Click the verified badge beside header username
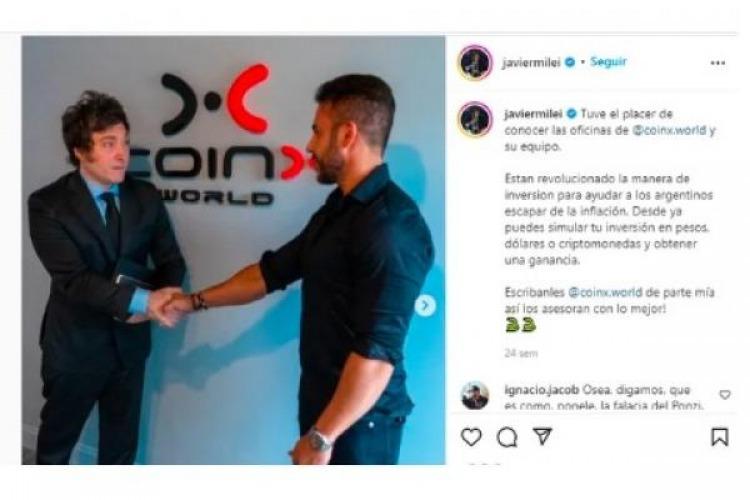Viewport: 750px width, 500px height. tap(570, 62)
